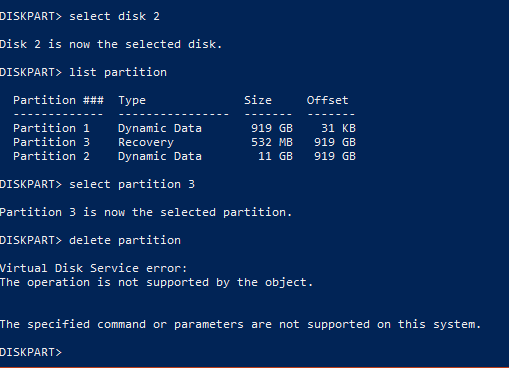Click the 'Virtual Disk Service error:' line
The height and width of the screenshot is (368, 509).
coord(94,268)
